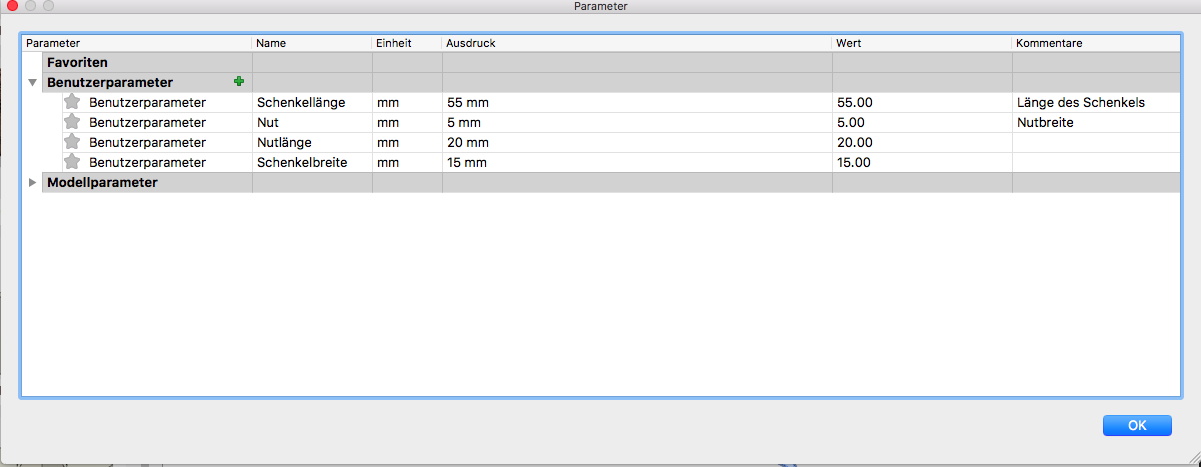The height and width of the screenshot is (467, 1201).
Task: Close the Parameter dialog with red button
Action: pos(12,7)
